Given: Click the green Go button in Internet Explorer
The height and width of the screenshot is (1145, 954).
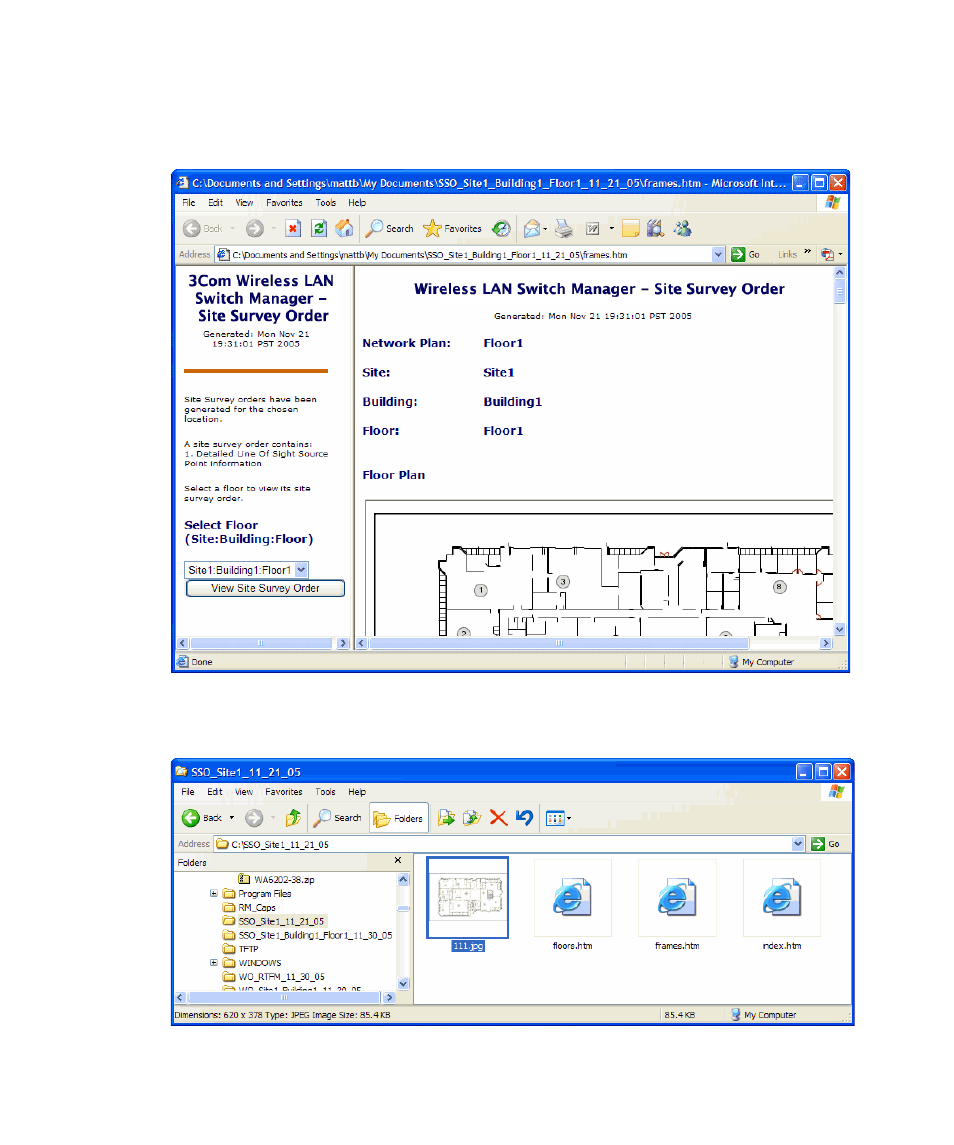Looking at the screenshot, I should coord(746,254).
